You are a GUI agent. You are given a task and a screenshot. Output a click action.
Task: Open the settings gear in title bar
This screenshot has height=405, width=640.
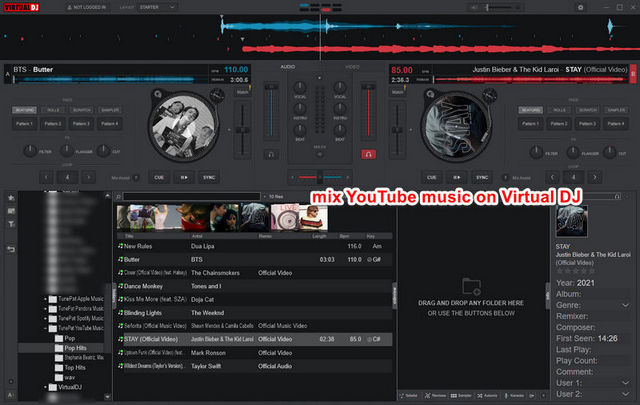580,7
